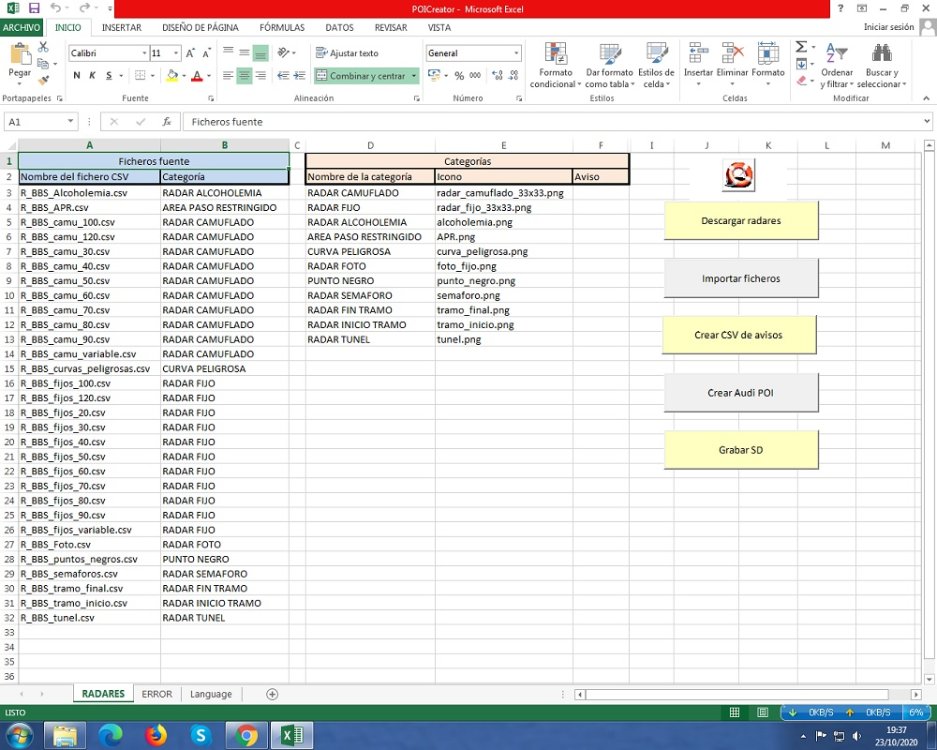Click the AutoSum sigma icon

tap(801, 47)
